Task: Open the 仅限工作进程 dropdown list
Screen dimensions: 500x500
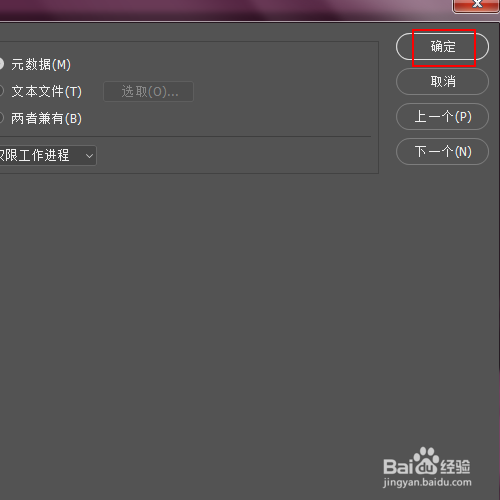Action: tap(48, 155)
